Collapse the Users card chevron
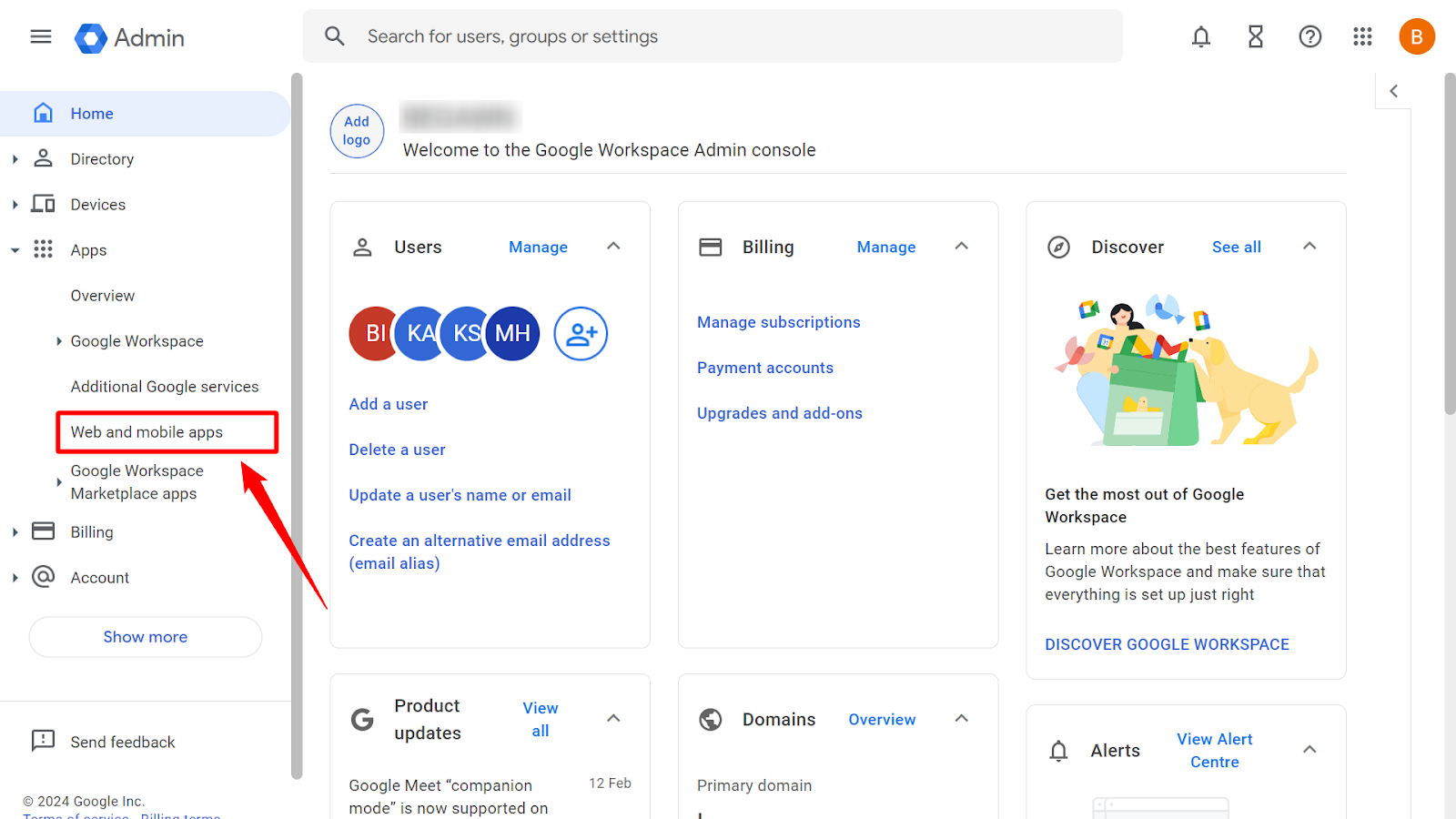This screenshot has height=819, width=1456. coord(613,246)
